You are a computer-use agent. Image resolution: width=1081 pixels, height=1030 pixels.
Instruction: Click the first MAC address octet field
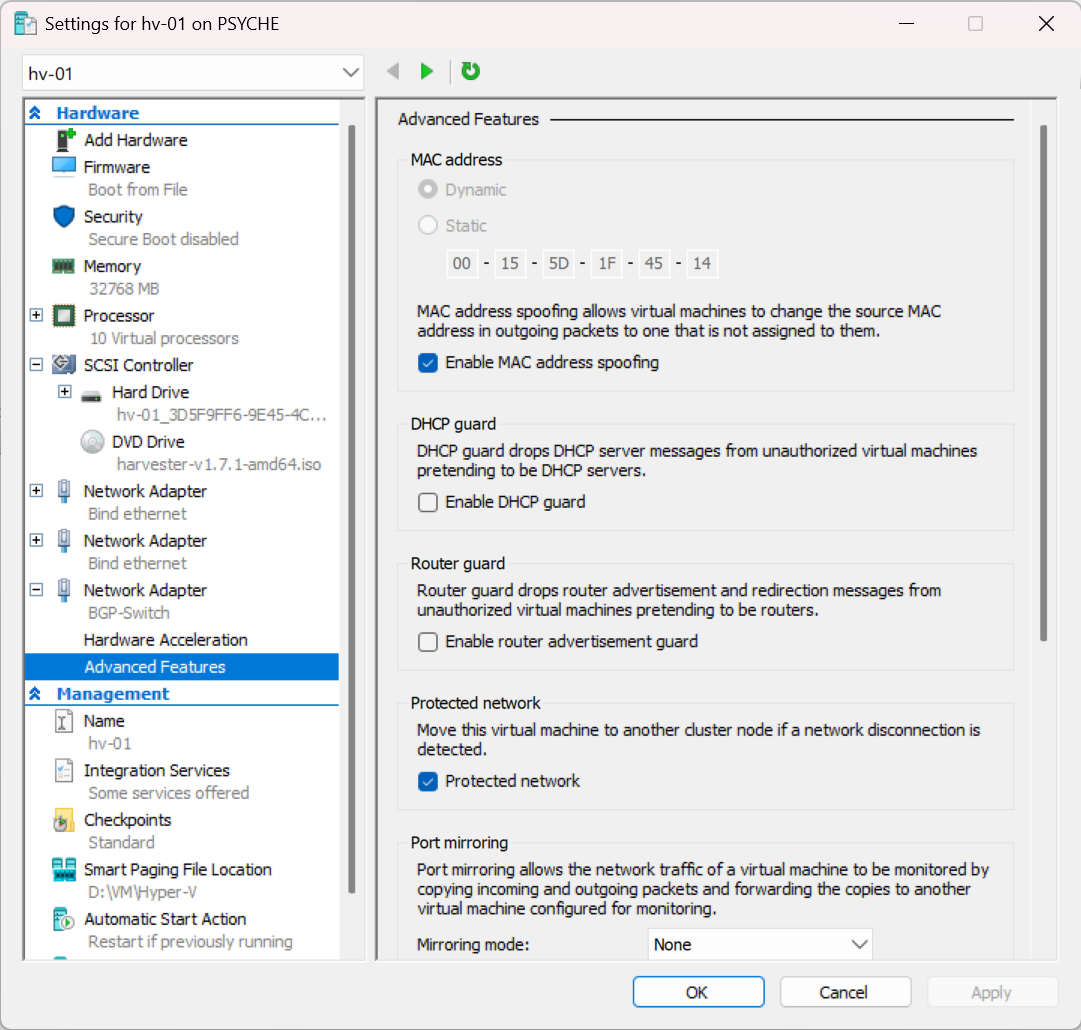tap(461, 264)
